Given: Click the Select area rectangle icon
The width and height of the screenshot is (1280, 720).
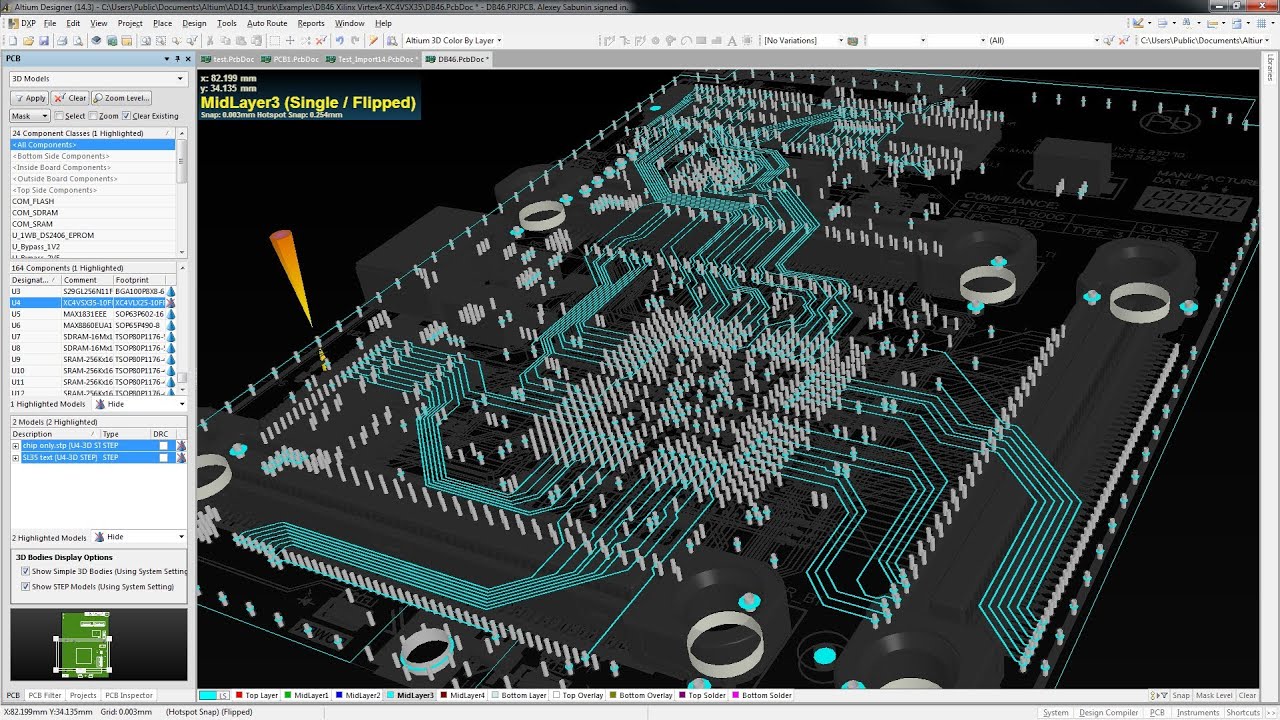Looking at the screenshot, I should (274, 40).
